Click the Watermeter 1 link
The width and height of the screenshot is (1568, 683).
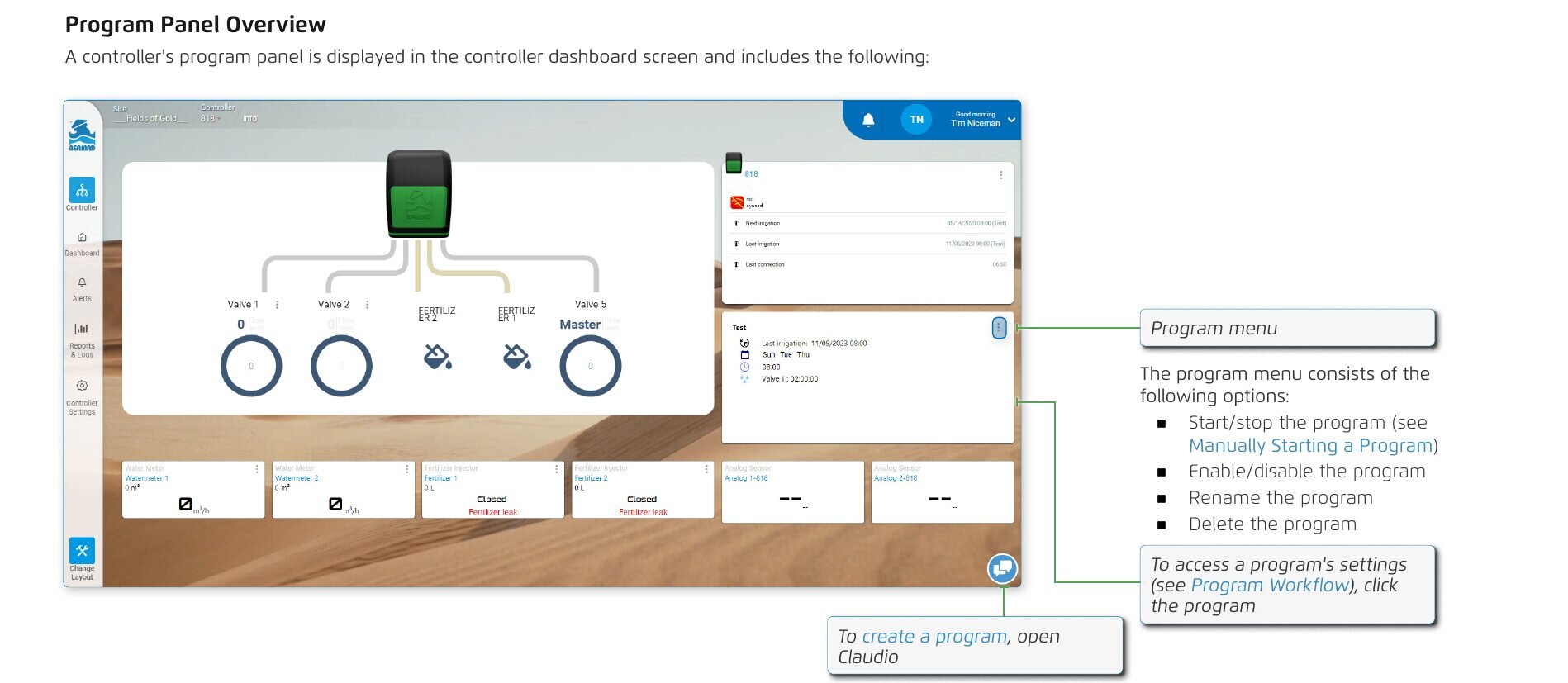pyautogui.click(x=146, y=478)
